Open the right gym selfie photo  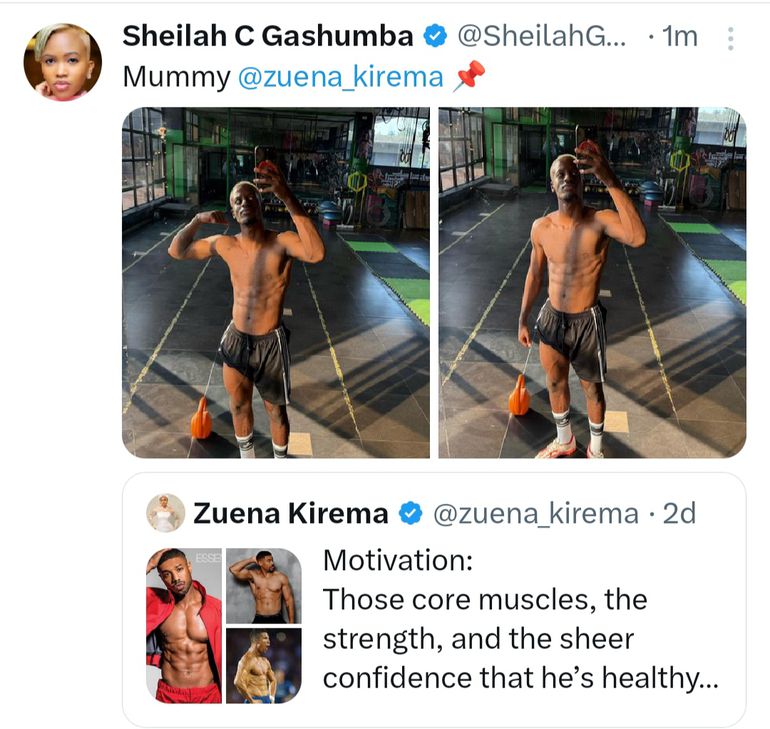(592, 283)
